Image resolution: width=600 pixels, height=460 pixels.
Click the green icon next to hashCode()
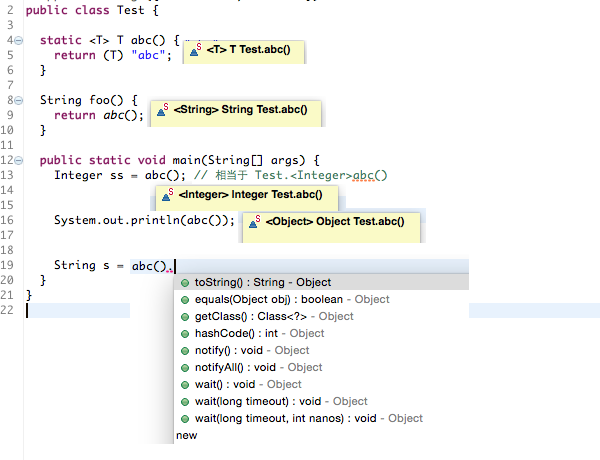point(185,334)
